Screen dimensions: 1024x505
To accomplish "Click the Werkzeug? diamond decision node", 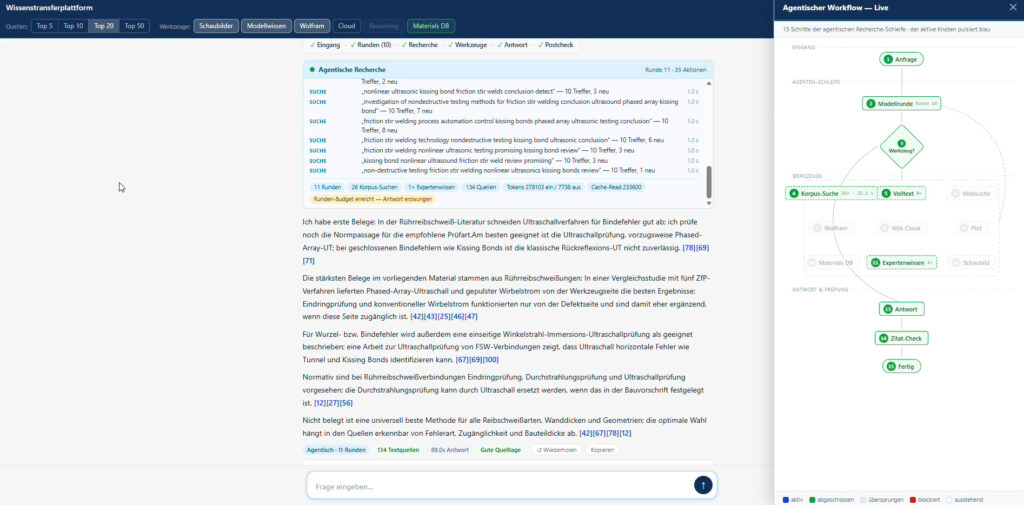I will click(901, 146).
